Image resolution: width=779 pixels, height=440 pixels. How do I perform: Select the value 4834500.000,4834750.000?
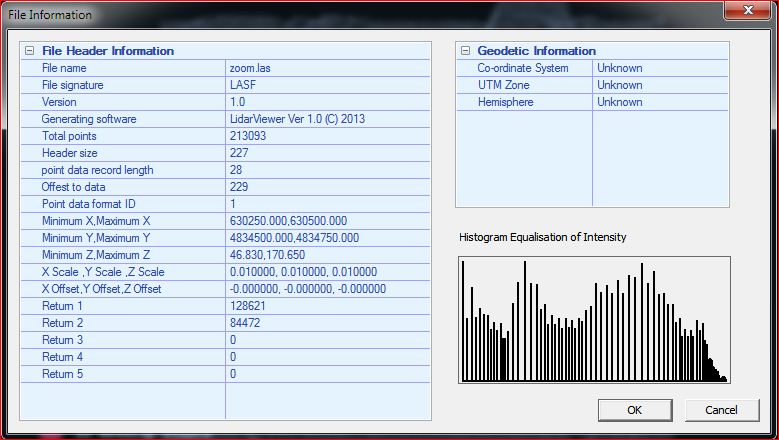[x=294, y=238]
